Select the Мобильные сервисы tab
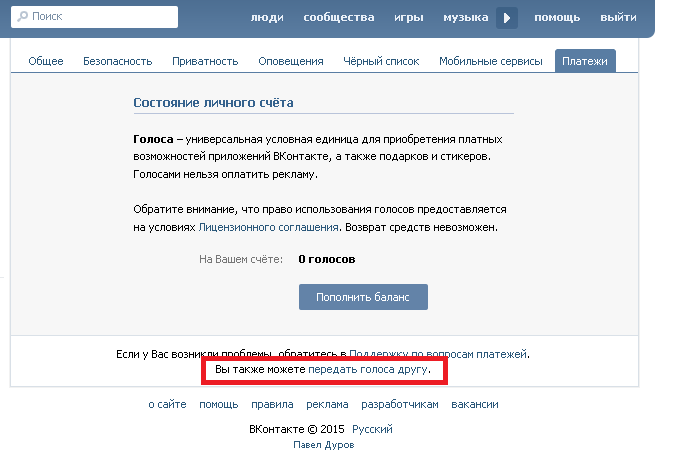The width and height of the screenshot is (674, 468). click(x=491, y=61)
